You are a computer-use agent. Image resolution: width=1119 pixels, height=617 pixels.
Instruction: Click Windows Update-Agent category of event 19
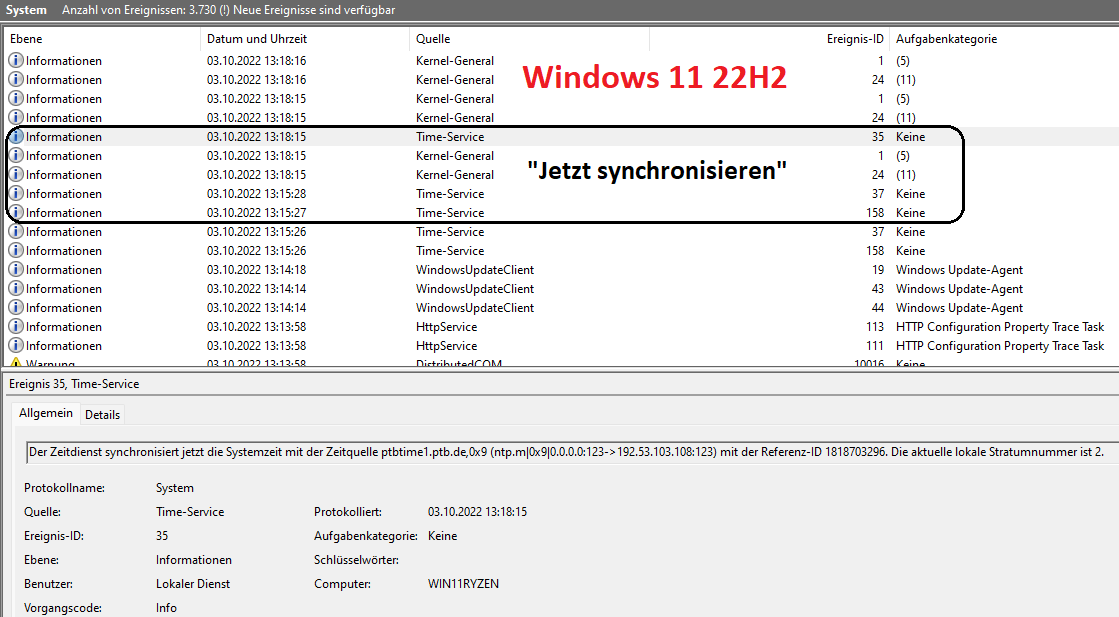point(959,270)
